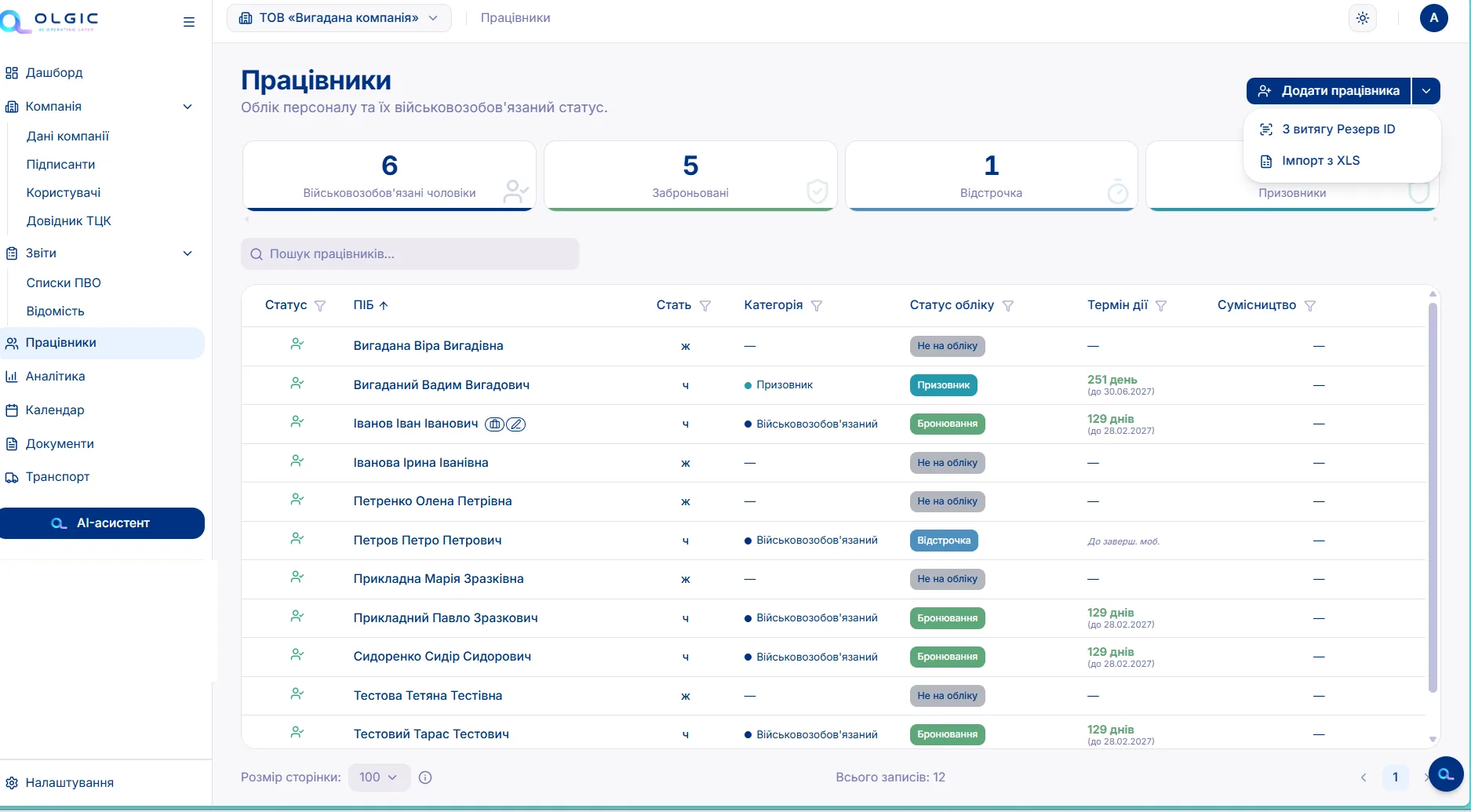The image size is (1471, 812).
Task: Open the Статус обліку filter icon
Action: click(1008, 306)
